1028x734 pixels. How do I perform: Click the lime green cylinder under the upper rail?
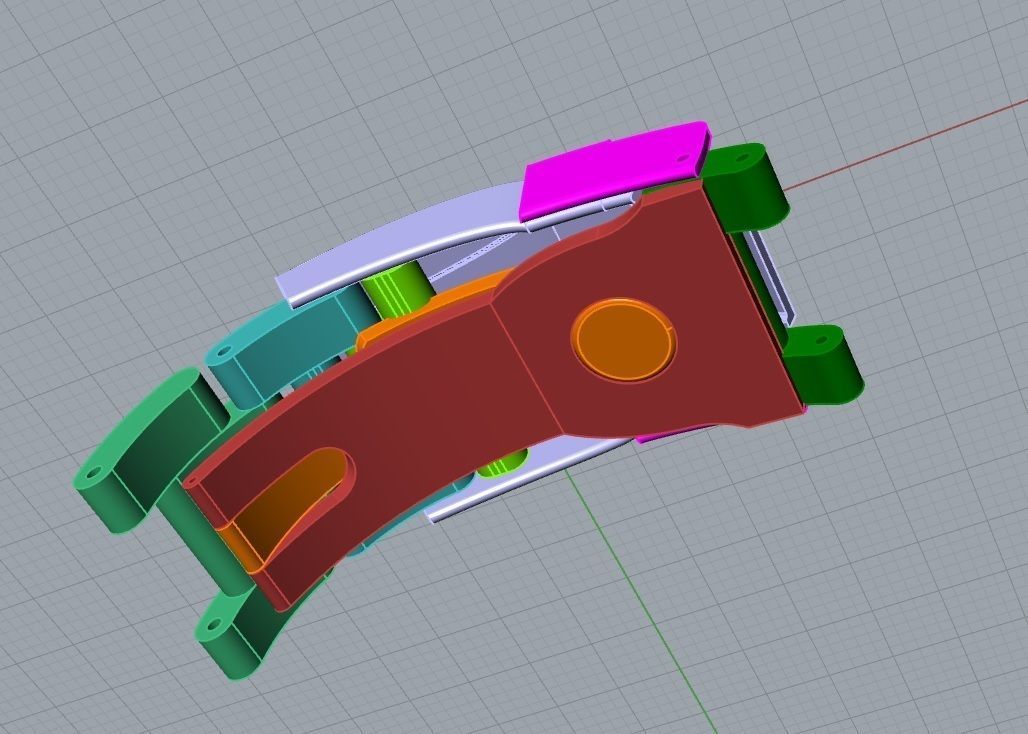click(x=397, y=290)
